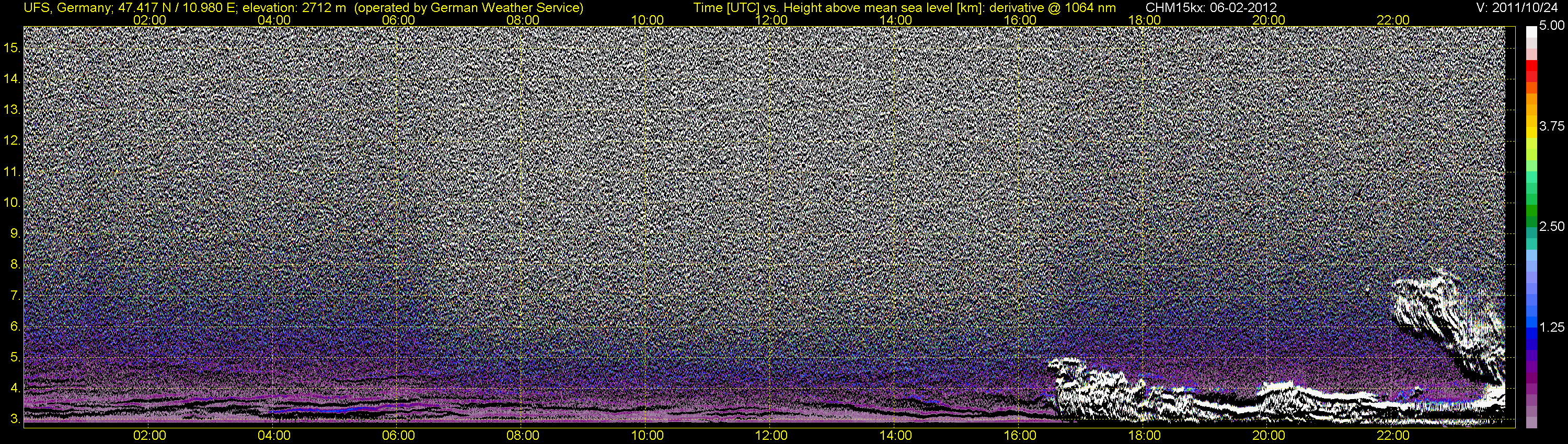Click the "derivative @ 1064 nm" title text
1568x444 pixels.
(1053, 8)
